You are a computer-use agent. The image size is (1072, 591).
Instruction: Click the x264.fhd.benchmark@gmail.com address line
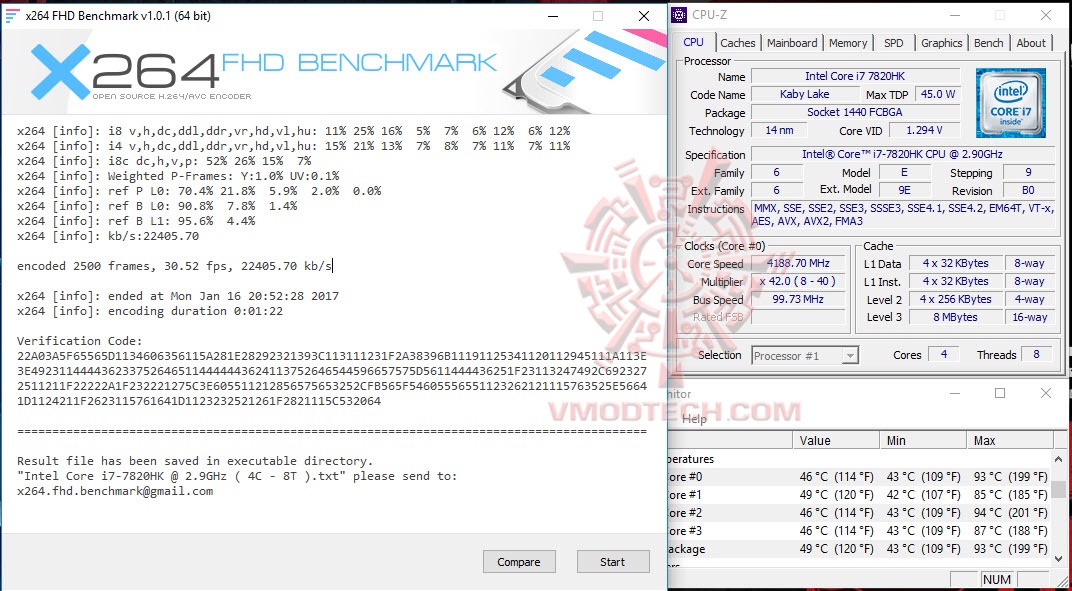pos(115,491)
